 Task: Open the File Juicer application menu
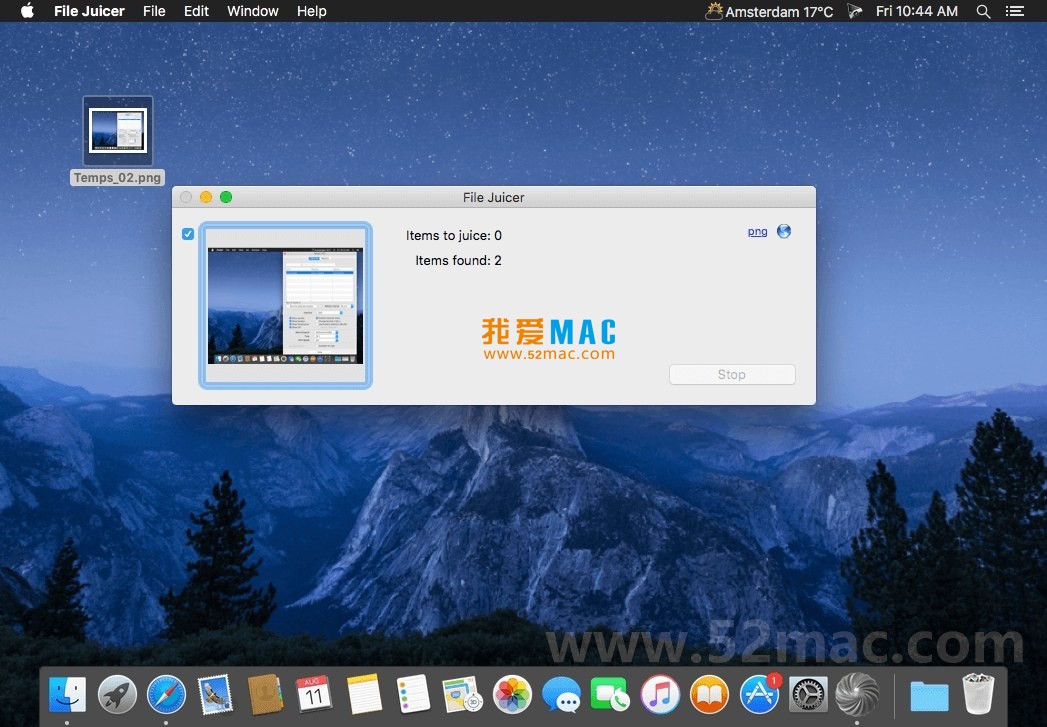point(89,11)
